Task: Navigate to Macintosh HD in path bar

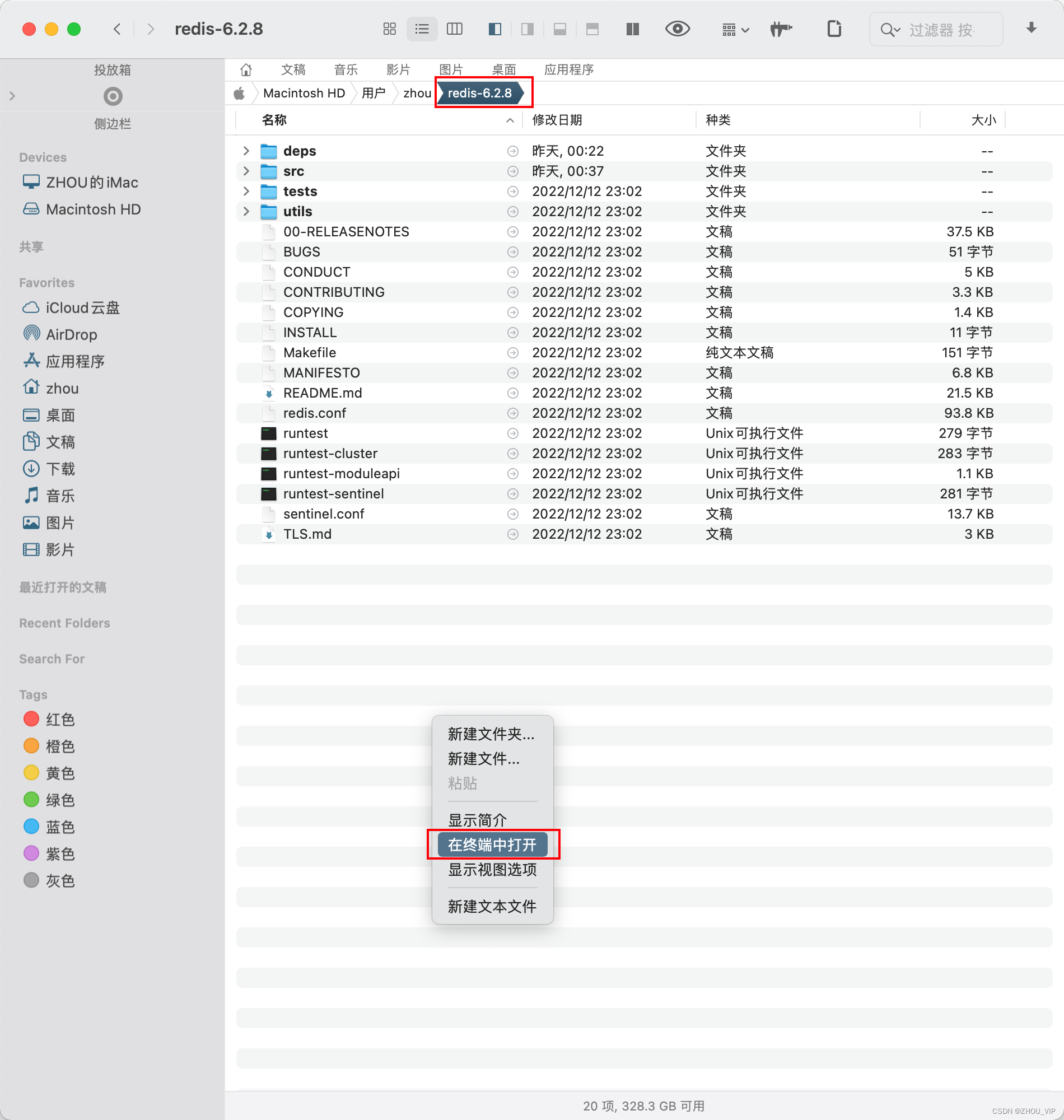Action: coord(304,93)
